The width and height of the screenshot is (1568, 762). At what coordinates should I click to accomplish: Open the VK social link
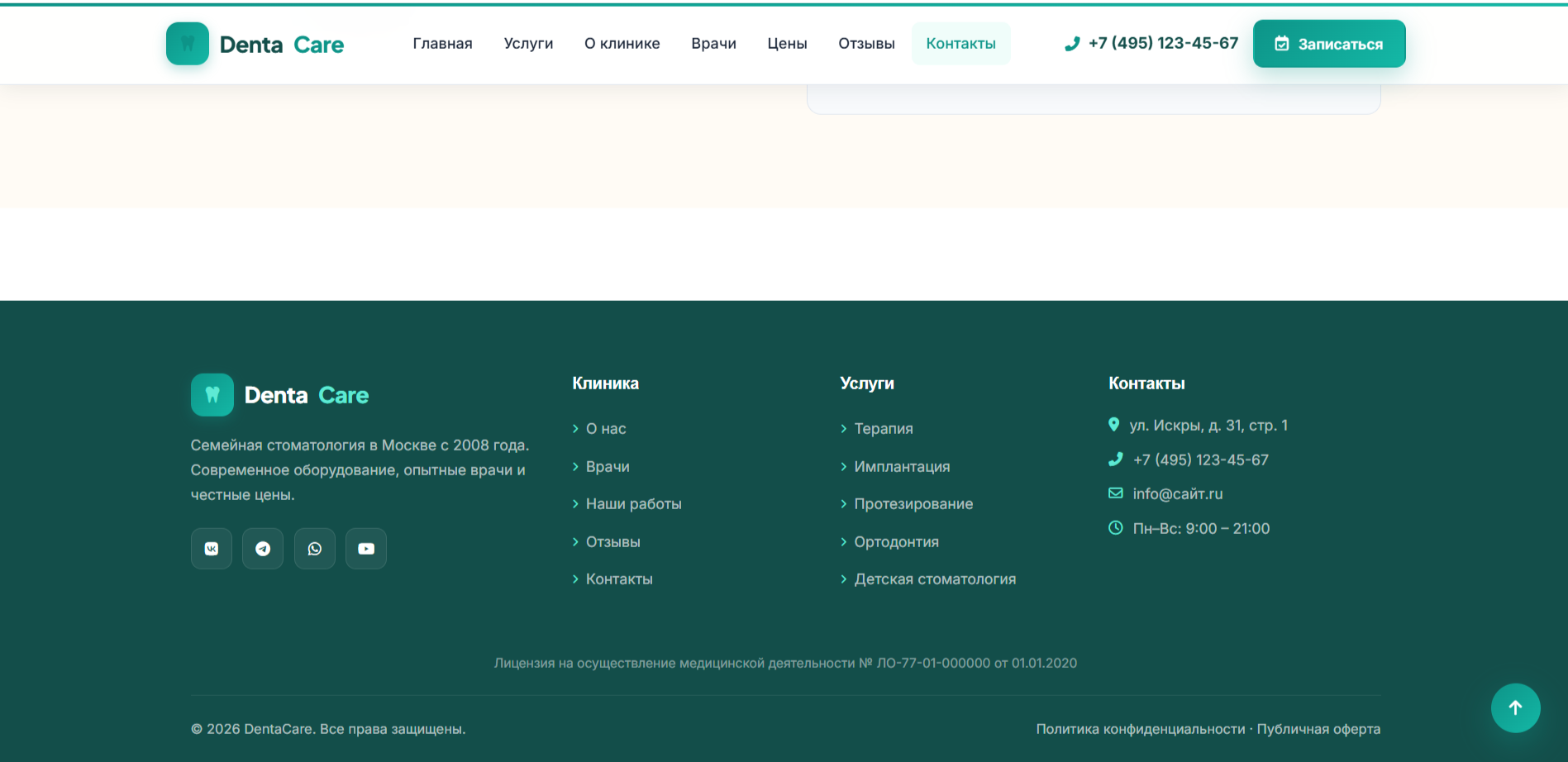212,549
